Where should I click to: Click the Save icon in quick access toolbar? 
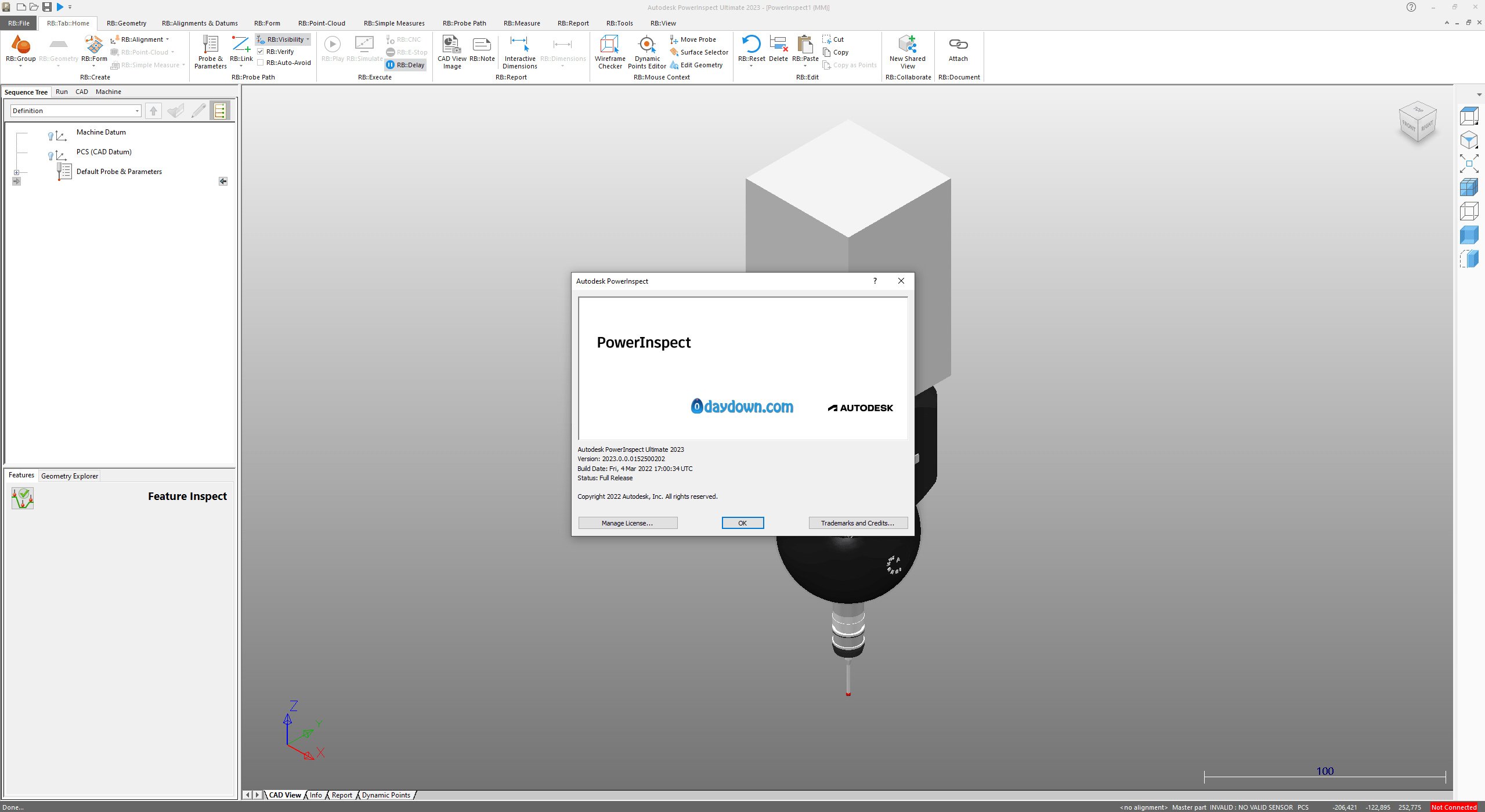[x=47, y=7]
